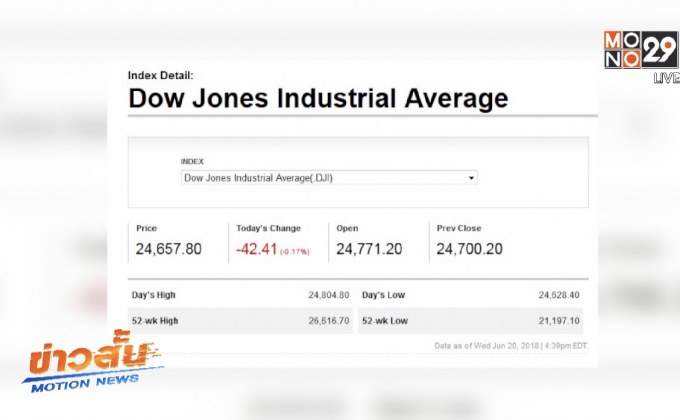Screen dimensions: 680x420
Task: Click the 52-wk High row label
Action: click(155, 320)
